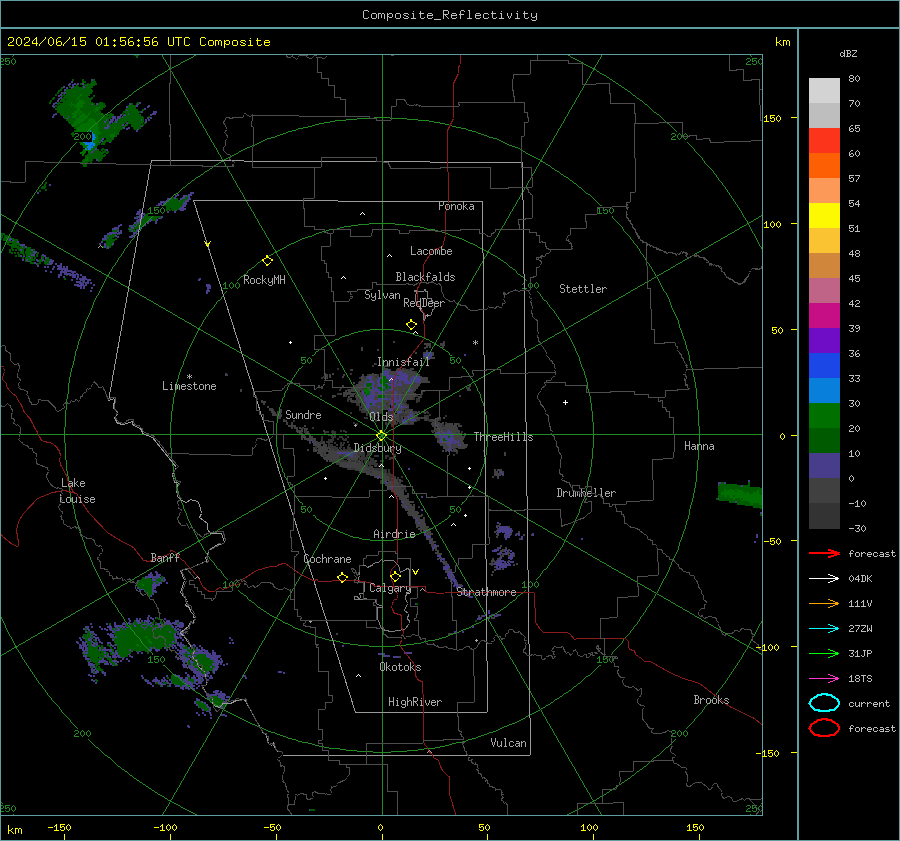This screenshot has height=841, width=900.
Task: Click yellow diamond marker beside RockyMH
Action: click(267, 261)
